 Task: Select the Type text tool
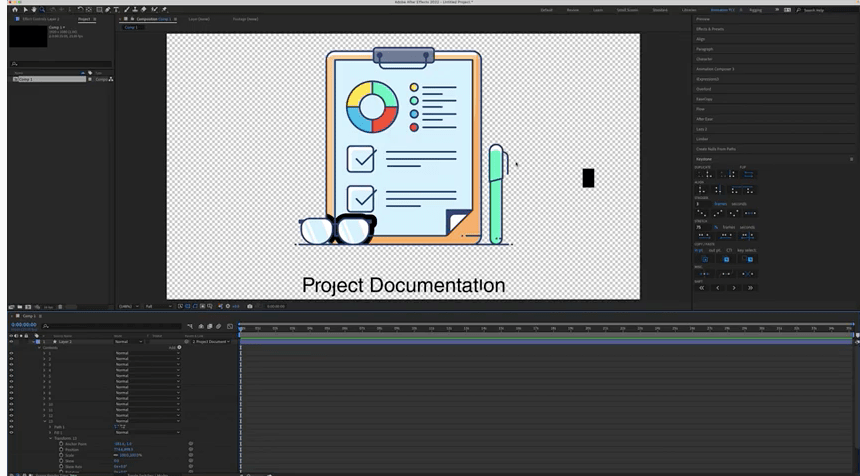(x=116, y=9)
